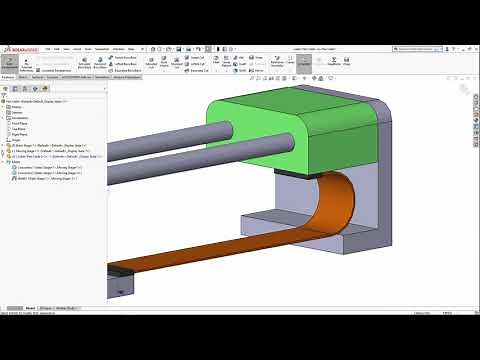The height and width of the screenshot is (360, 480).
Task: Toggle the Instant3D button
Action: pos(304,63)
